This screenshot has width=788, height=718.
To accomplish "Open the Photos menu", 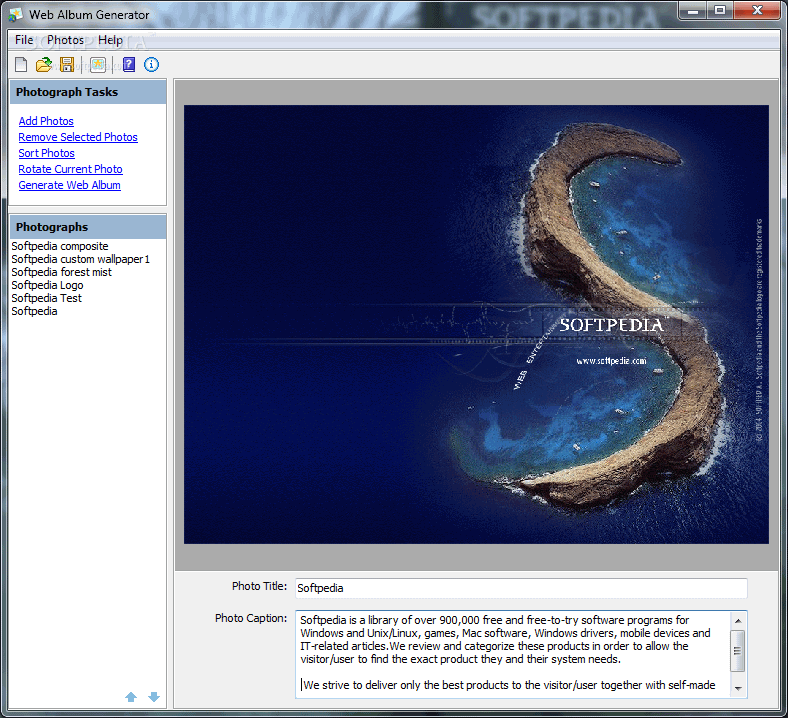I will pos(66,40).
